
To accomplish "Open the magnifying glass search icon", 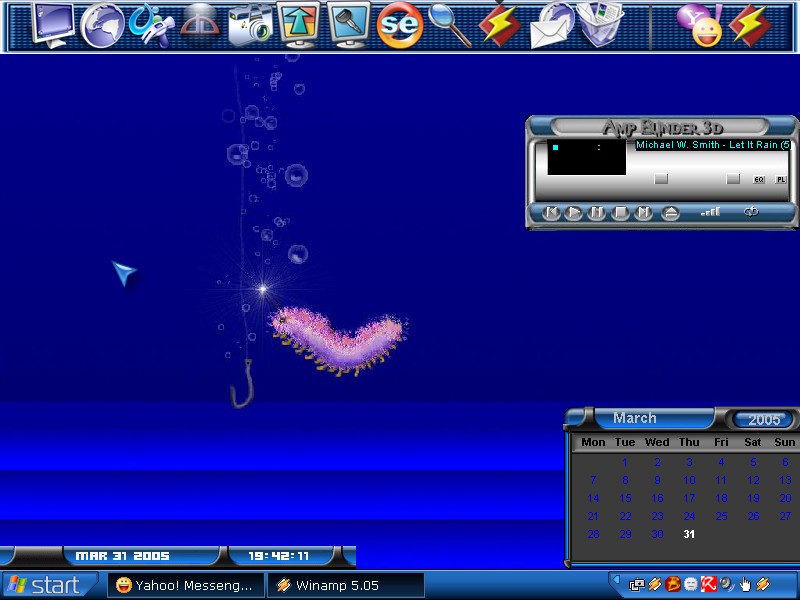I will (x=449, y=24).
